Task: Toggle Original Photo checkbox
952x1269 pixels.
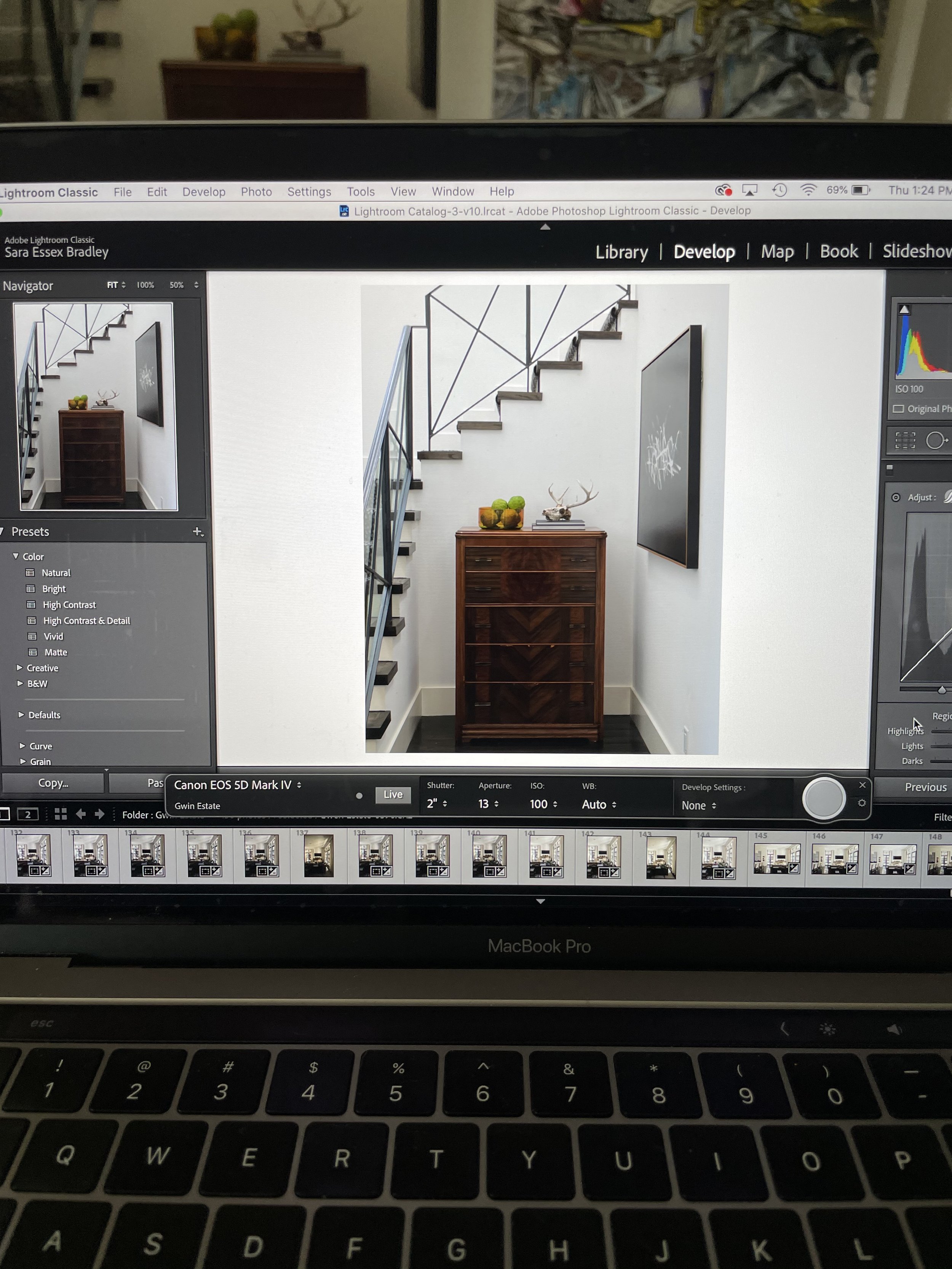Action: (899, 409)
